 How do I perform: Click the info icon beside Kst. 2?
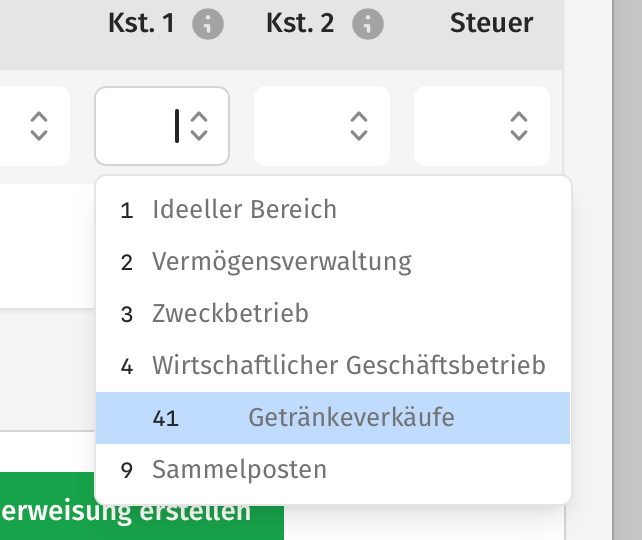click(x=368, y=24)
